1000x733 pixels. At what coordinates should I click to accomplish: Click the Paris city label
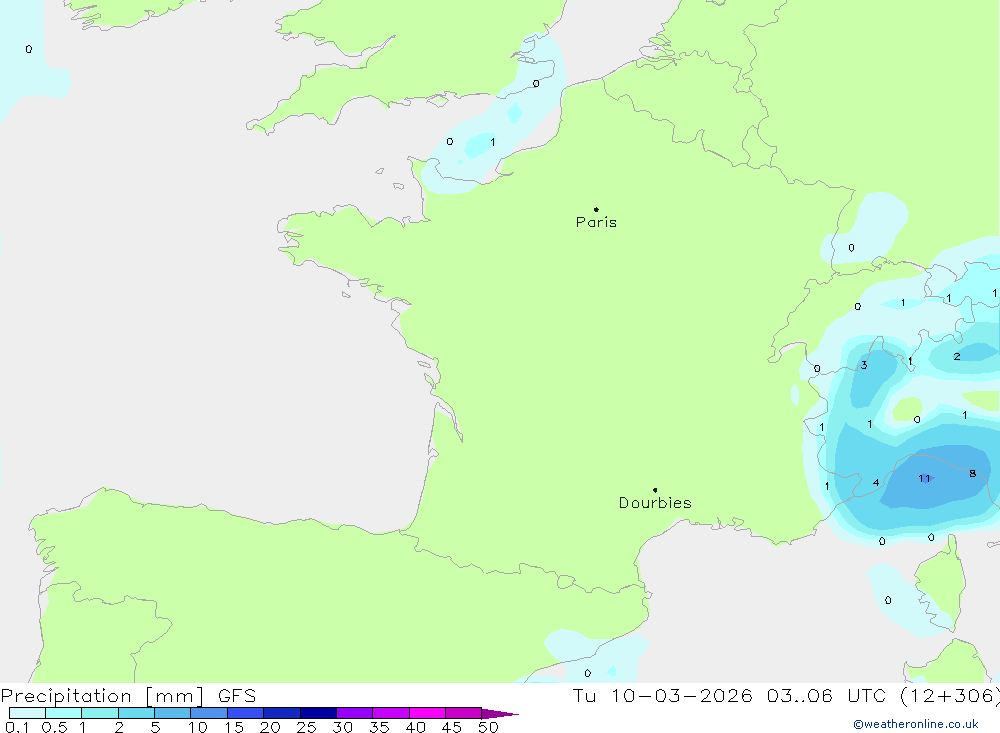coord(596,222)
